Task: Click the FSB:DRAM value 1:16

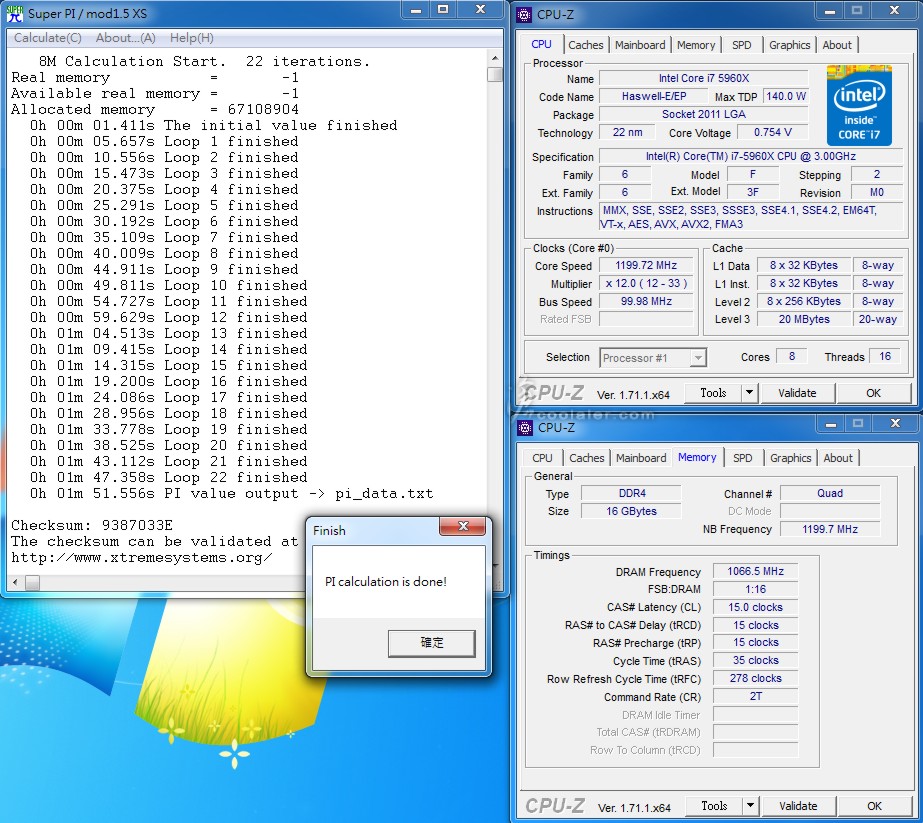Action: pos(755,589)
